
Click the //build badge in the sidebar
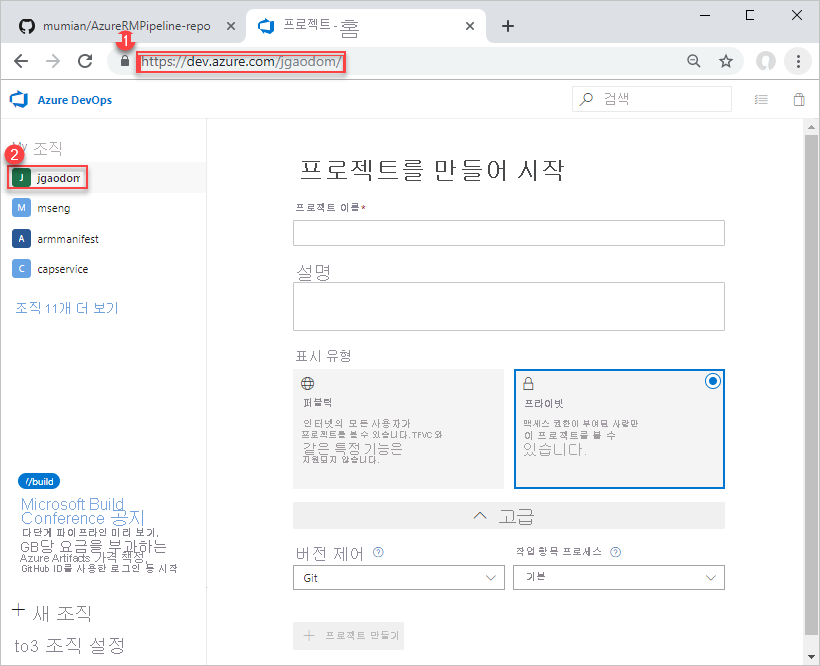pyautogui.click(x=38, y=481)
